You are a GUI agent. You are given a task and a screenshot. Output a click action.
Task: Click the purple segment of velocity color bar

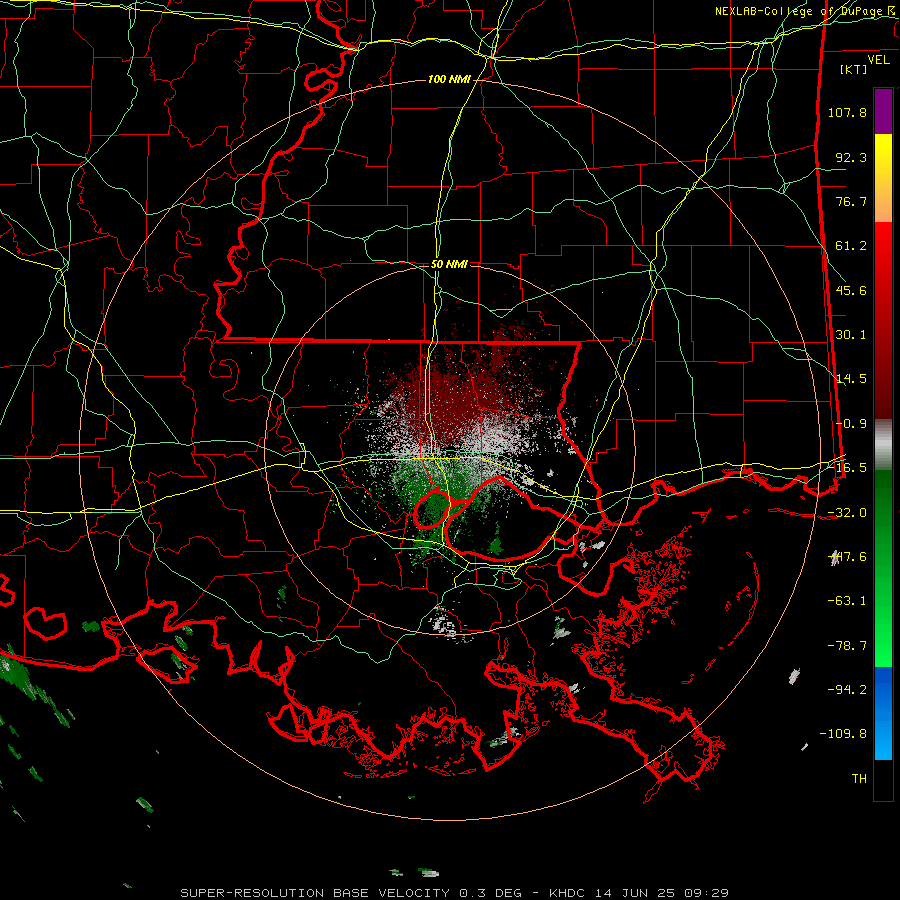(x=883, y=111)
